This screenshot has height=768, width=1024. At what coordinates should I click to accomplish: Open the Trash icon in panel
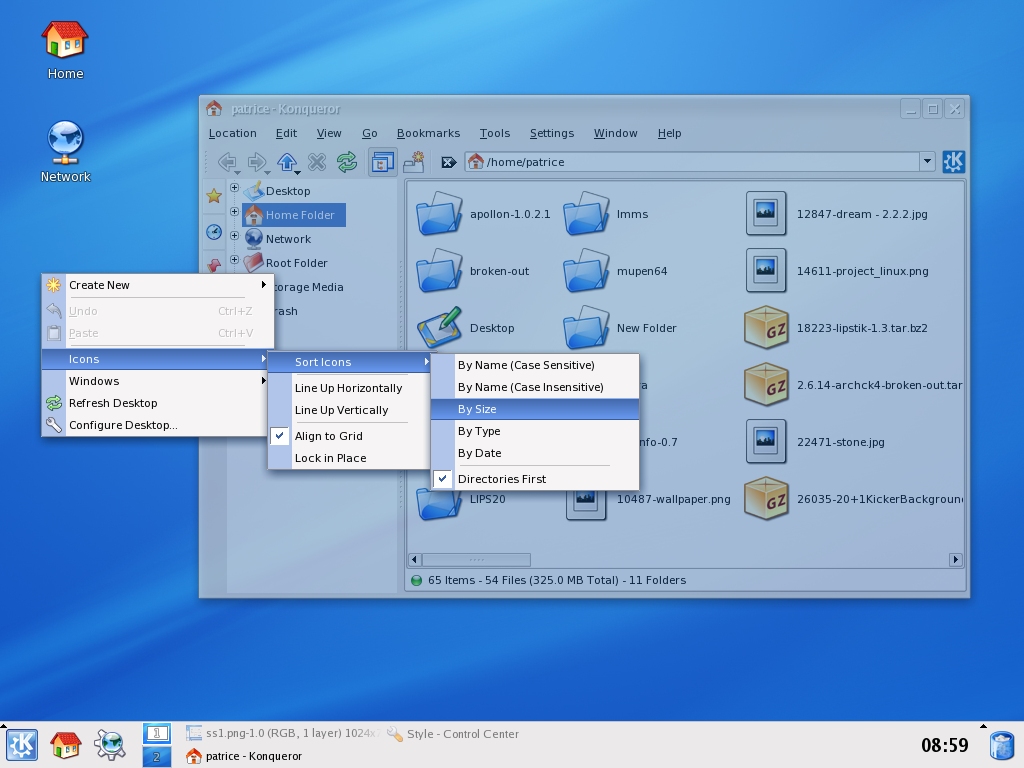point(1002,746)
